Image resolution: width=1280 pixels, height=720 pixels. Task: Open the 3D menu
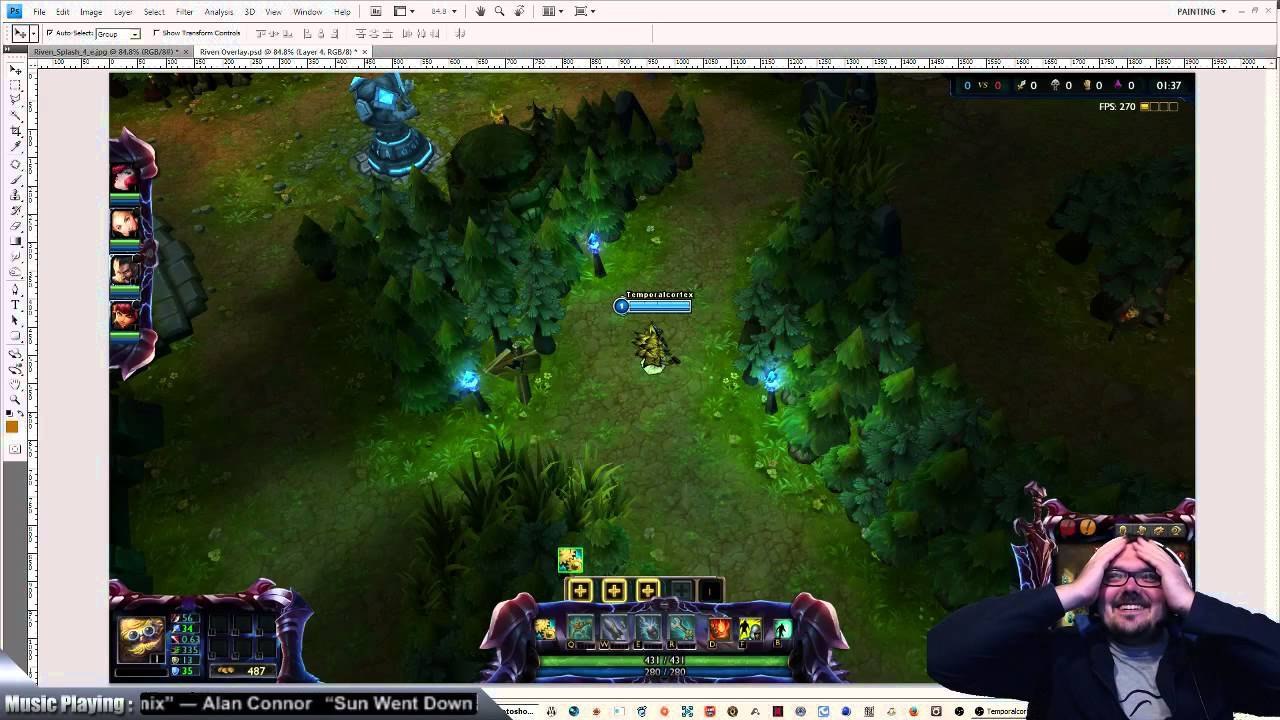250,11
